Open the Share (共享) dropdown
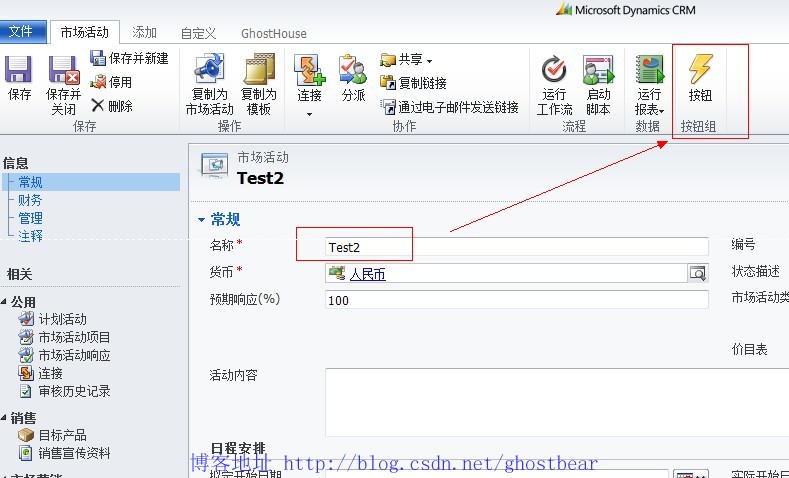Viewport: 789px width, 478px height. tap(406, 60)
